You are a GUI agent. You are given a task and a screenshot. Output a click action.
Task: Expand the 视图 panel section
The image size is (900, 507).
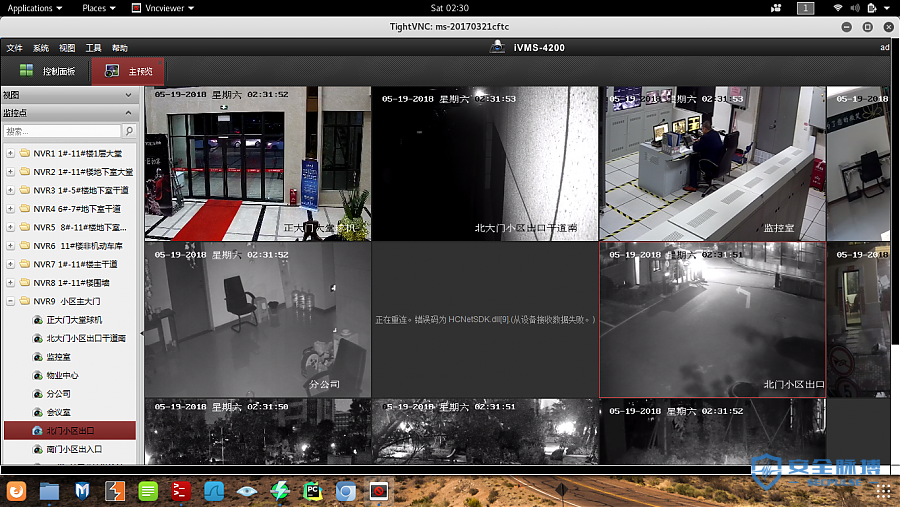tap(128, 95)
